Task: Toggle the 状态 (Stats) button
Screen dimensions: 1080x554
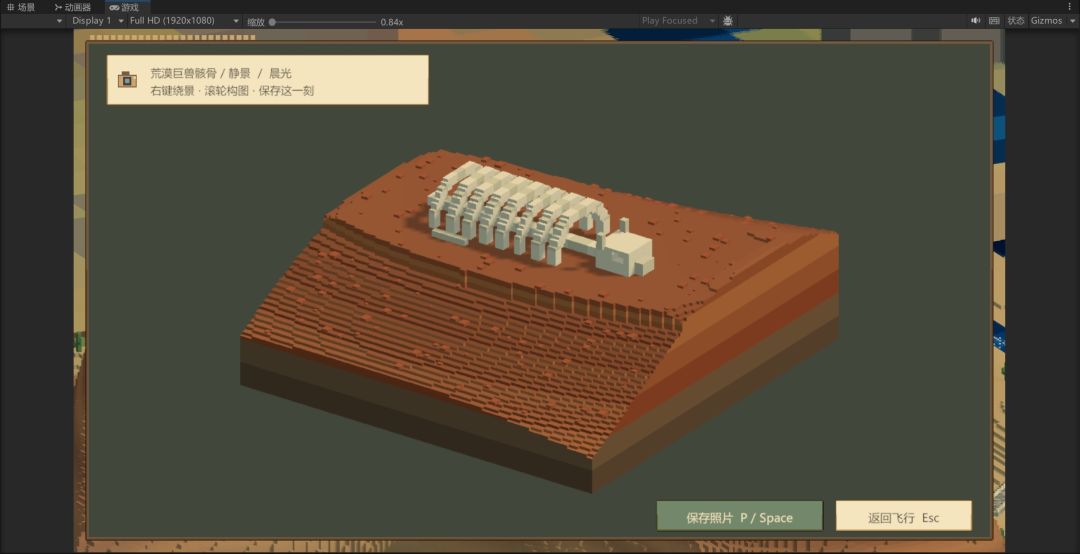Action: pyautogui.click(x=1016, y=21)
